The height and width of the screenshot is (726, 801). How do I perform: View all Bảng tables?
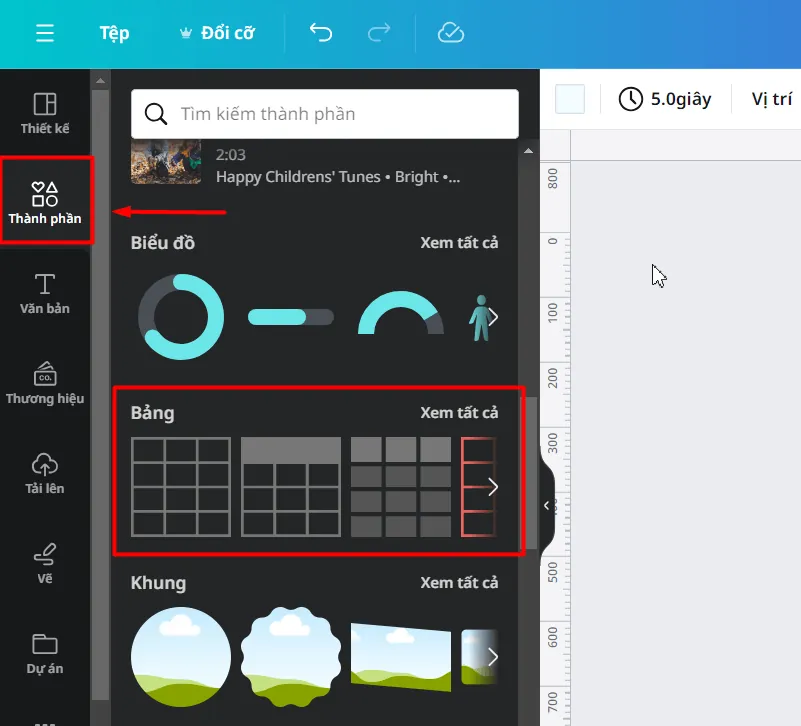click(x=459, y=413)
